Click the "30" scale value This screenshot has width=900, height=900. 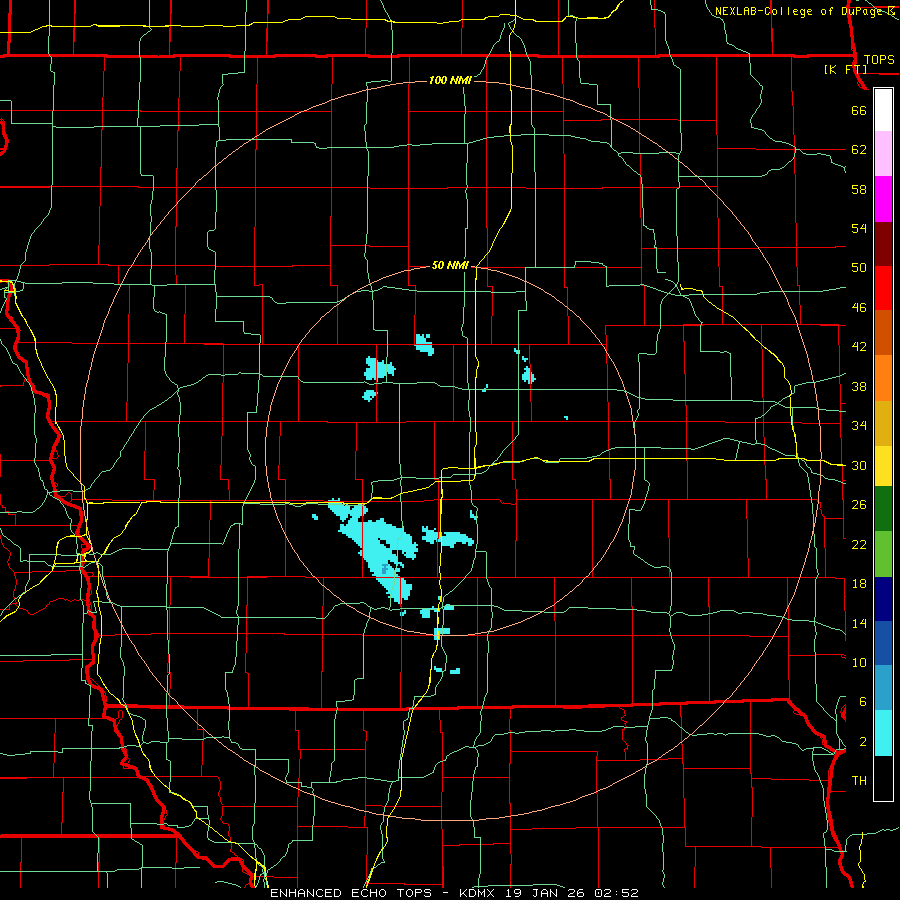click(x=859, y=465)
